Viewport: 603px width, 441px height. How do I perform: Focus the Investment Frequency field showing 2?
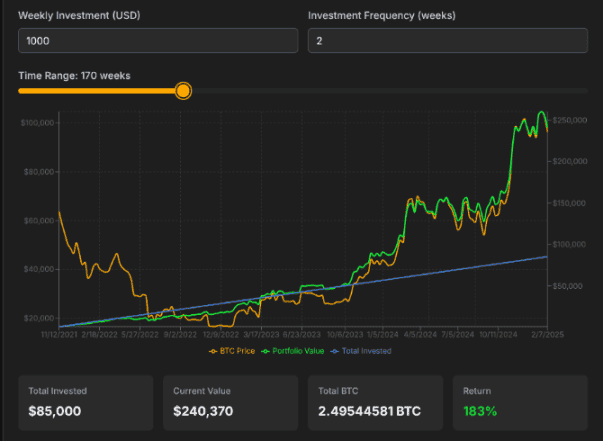pyautogui.click(x=446, y=41)
